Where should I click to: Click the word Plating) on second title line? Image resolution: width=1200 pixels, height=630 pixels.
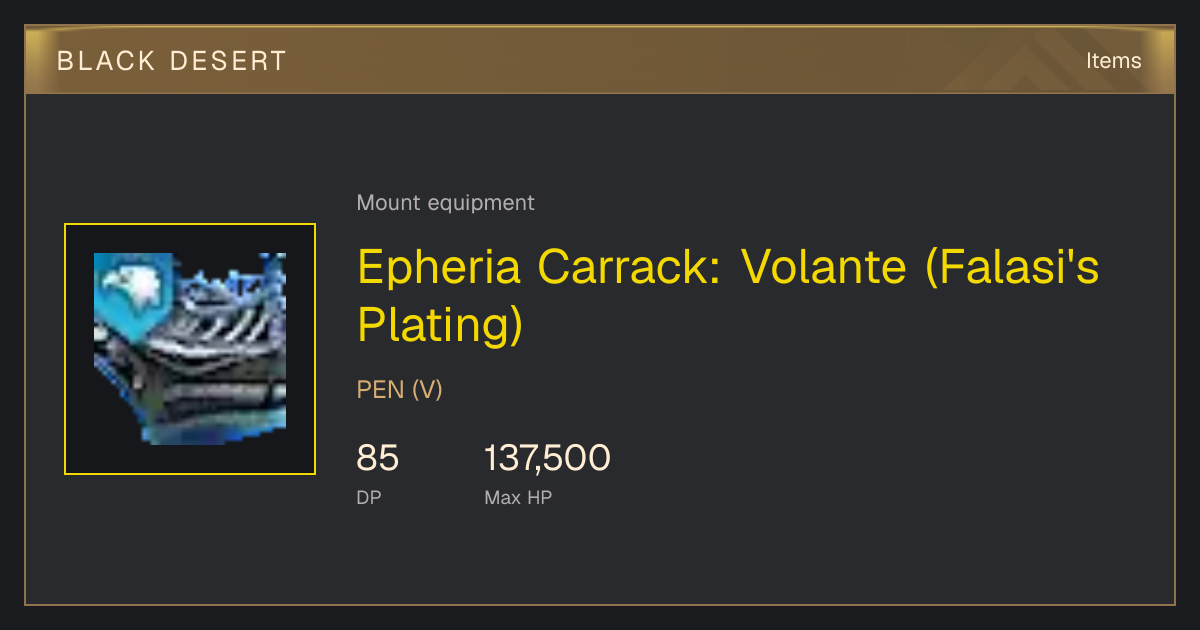440,324
